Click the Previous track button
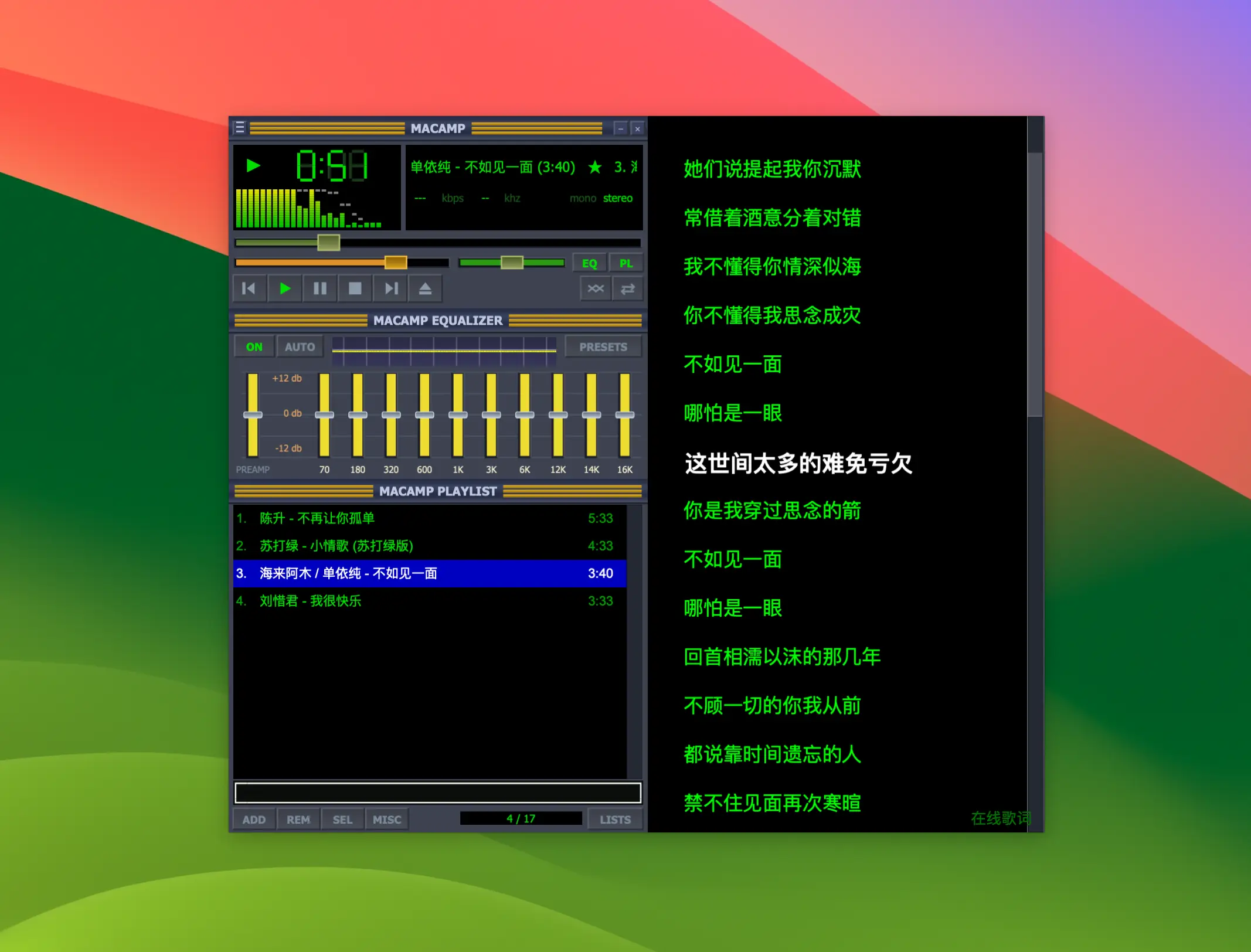 249,288
